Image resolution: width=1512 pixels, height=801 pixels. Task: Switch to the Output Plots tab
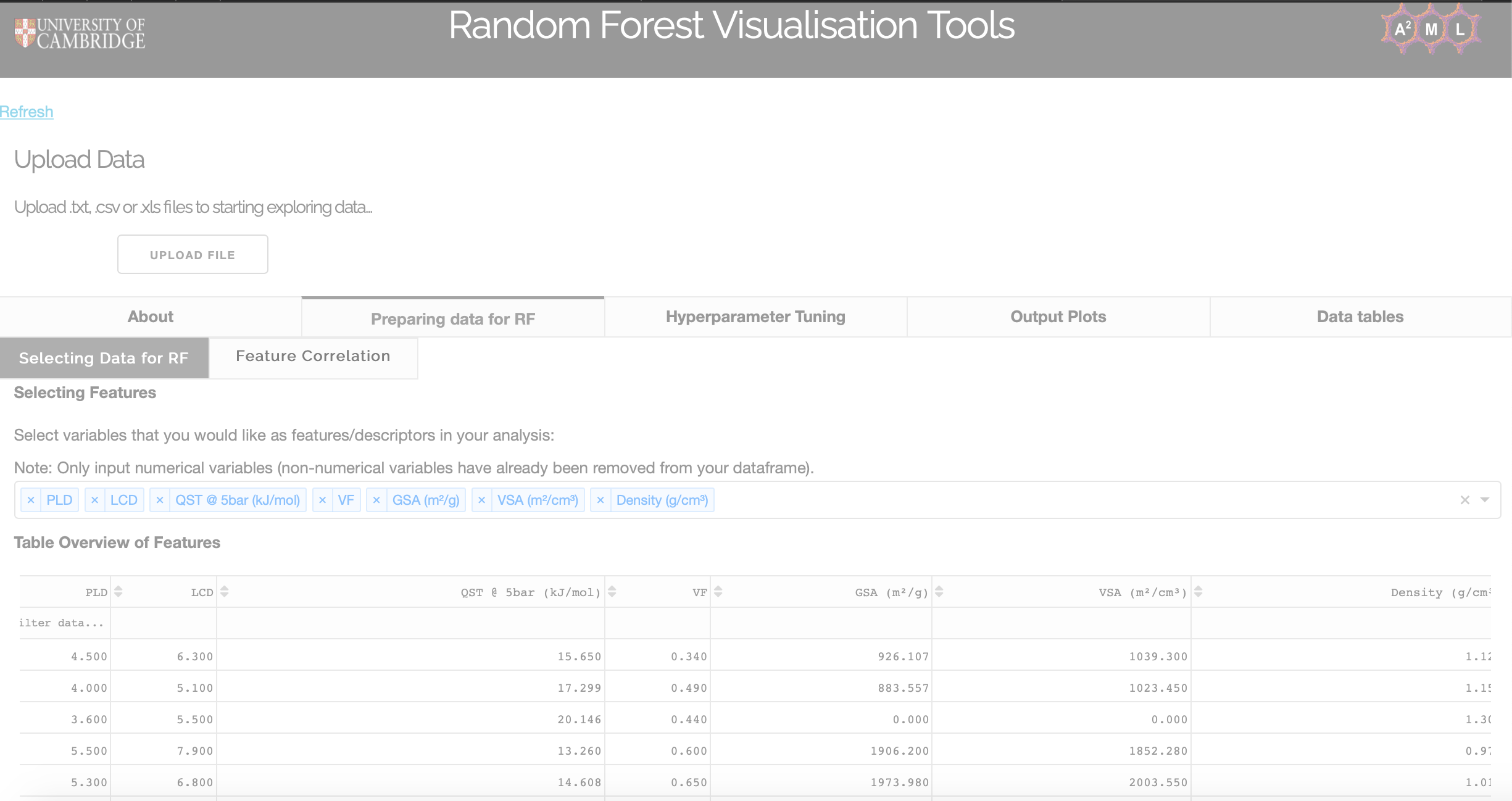(x=1058, y=317)
